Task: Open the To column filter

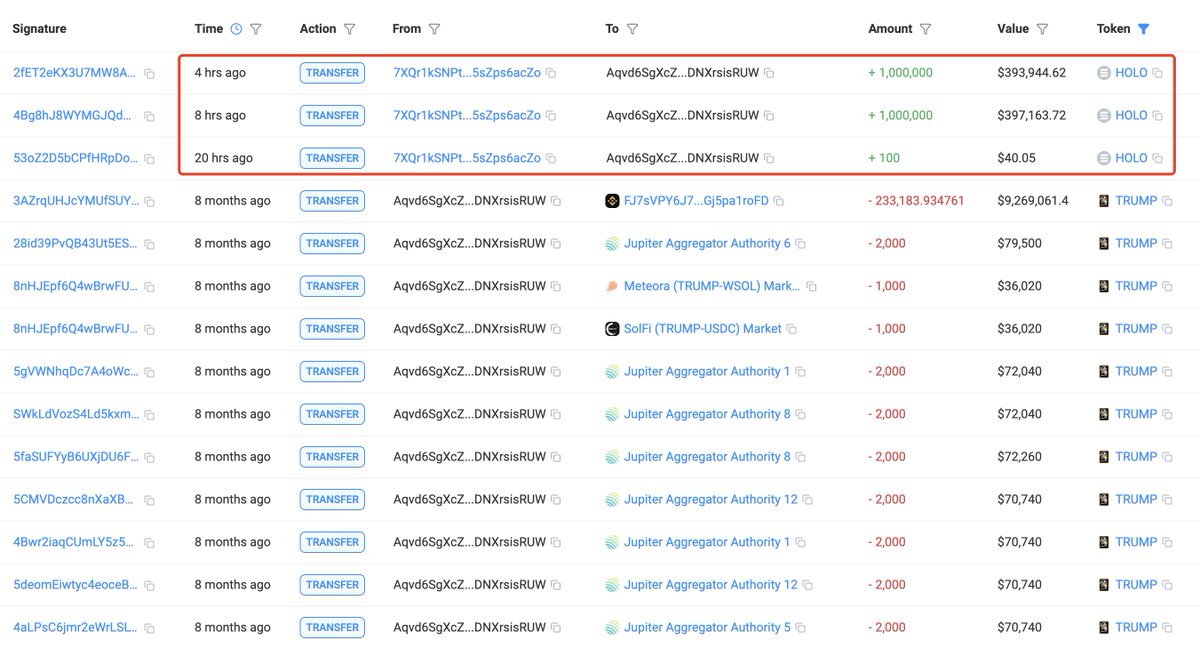Action: tap(632, 29)
